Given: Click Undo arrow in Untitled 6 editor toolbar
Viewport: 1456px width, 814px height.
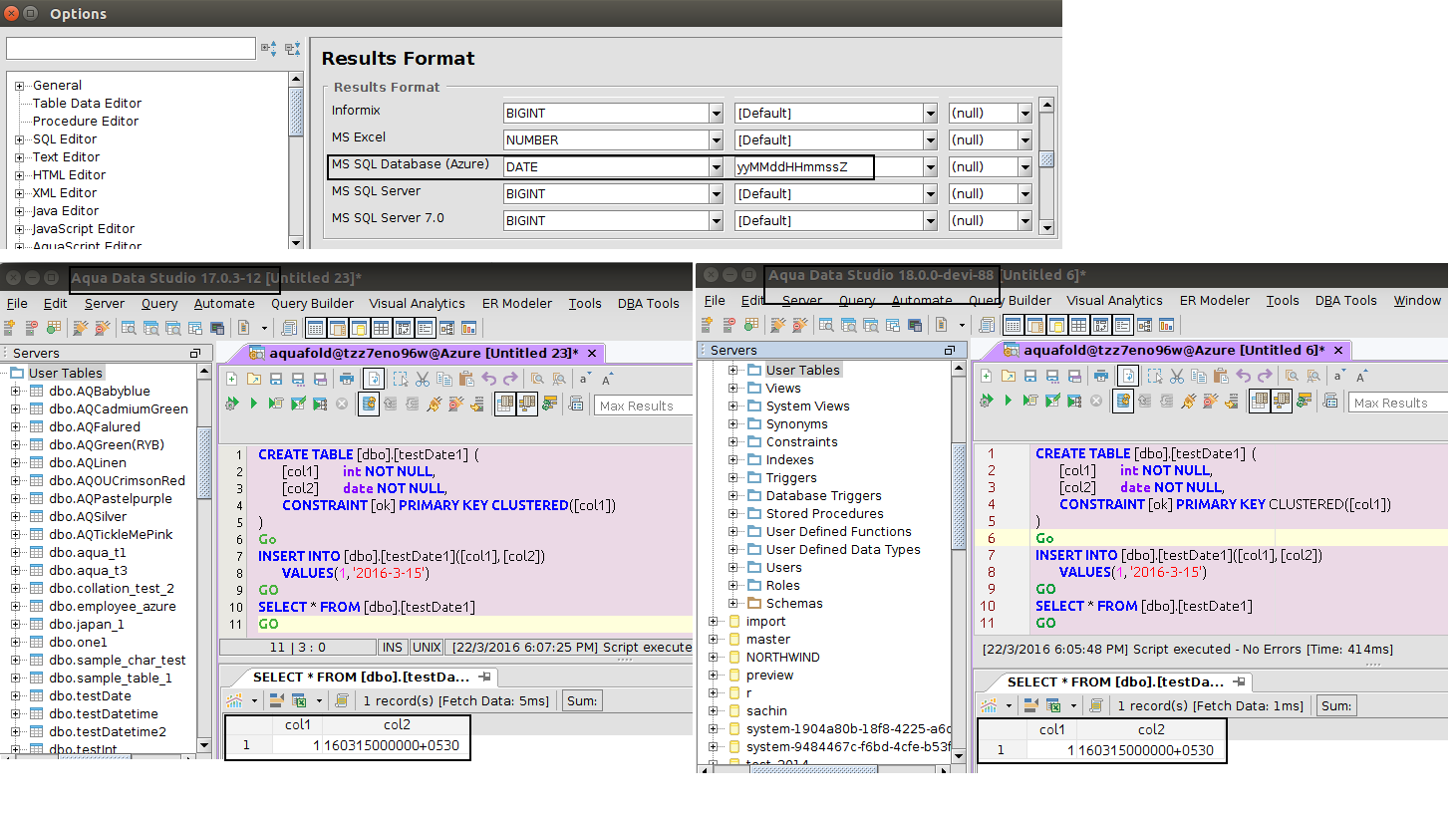Looking at the screenshot, I should [x=1244, y=376].
